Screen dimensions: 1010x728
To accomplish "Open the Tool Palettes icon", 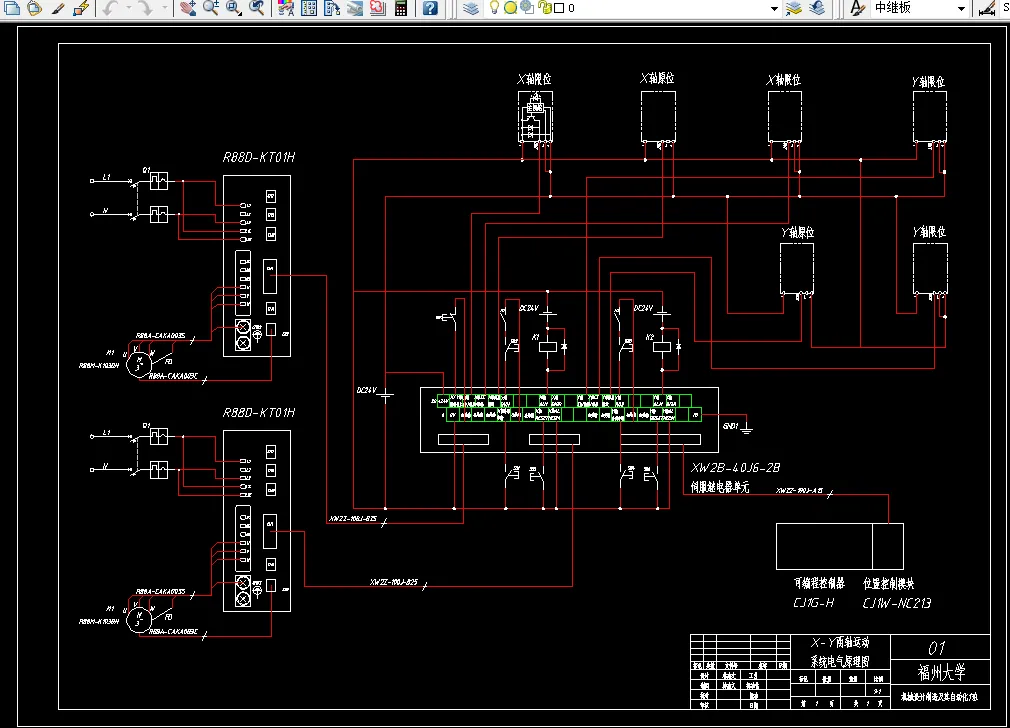I will [332, 8].
